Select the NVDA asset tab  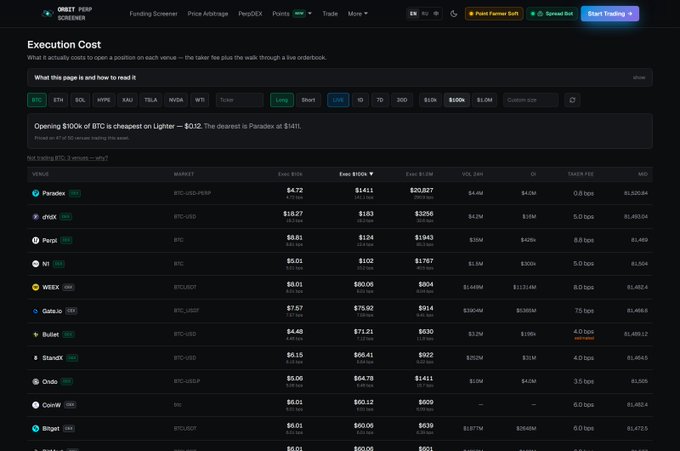(x=176, y=100)
